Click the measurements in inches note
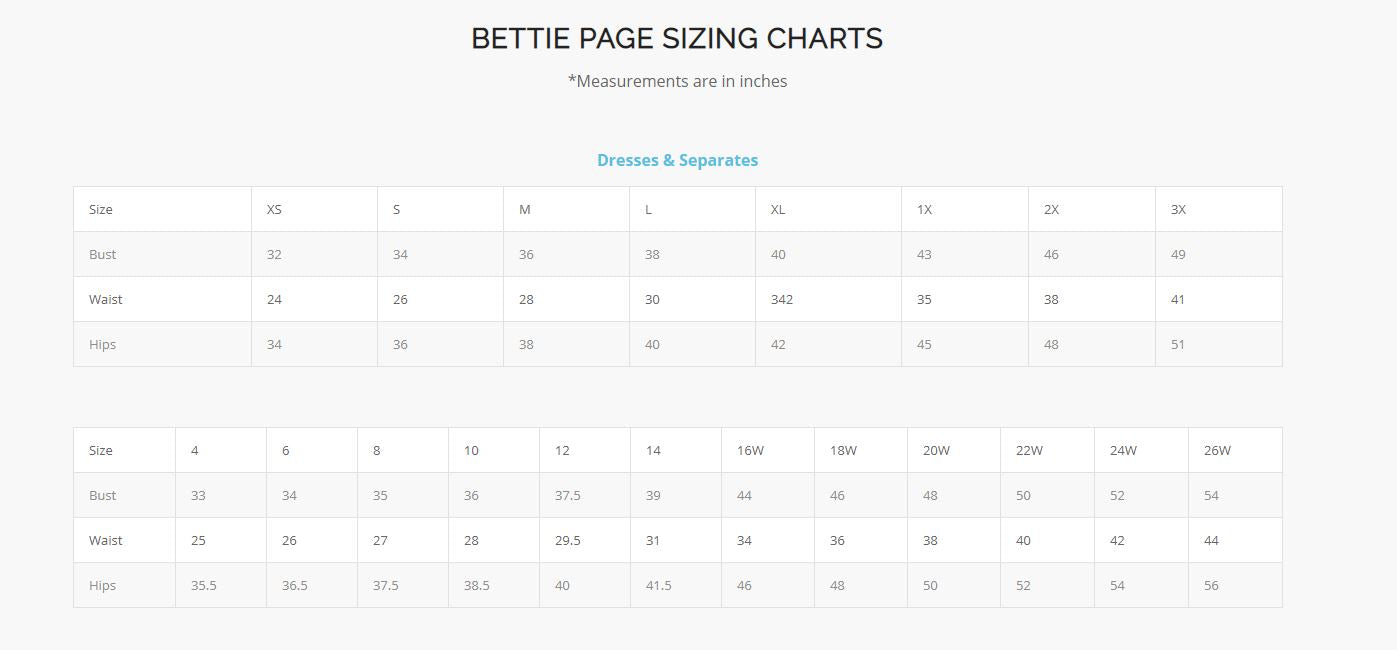 677,81
